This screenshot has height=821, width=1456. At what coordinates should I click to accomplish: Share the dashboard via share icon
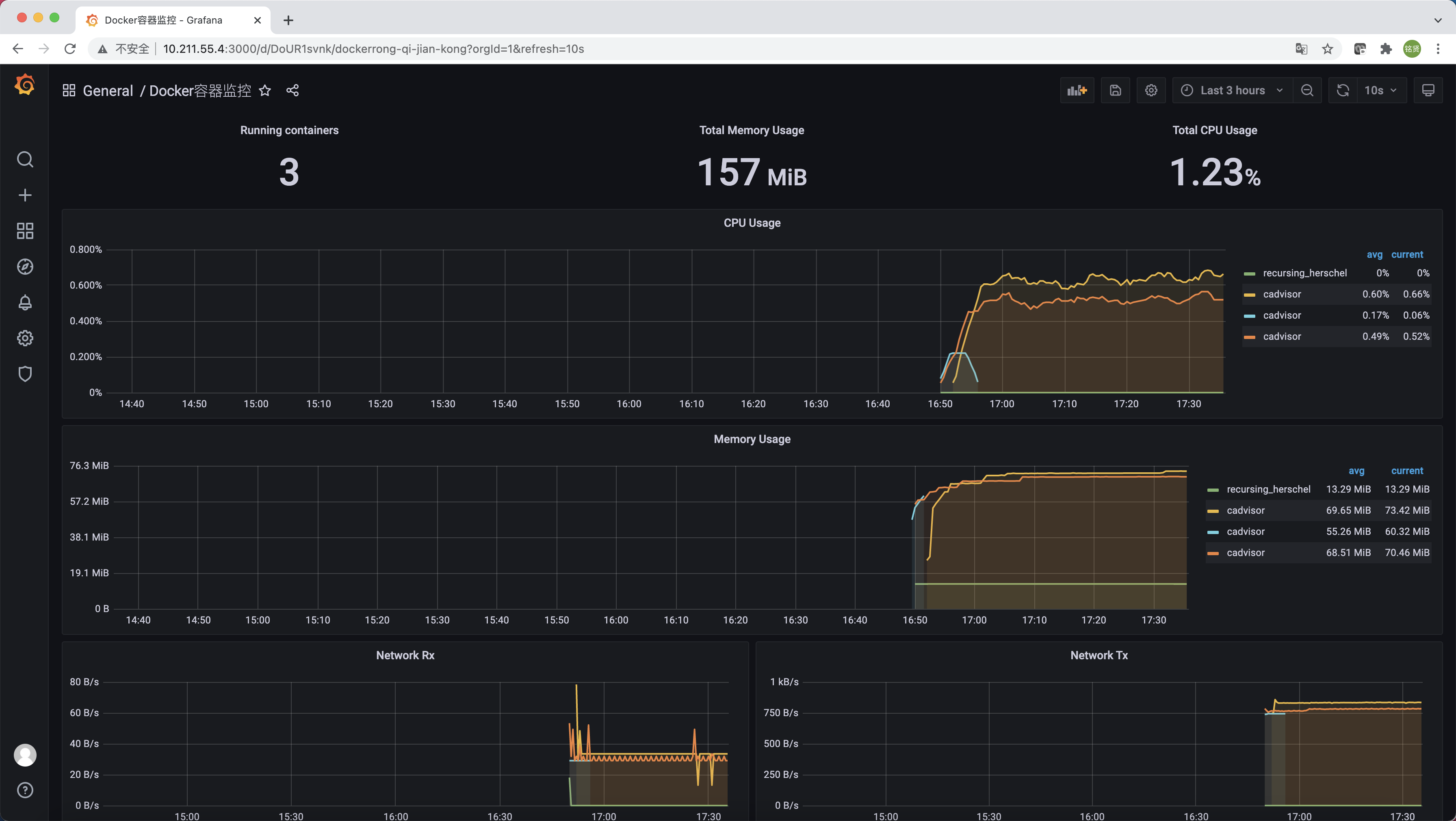[x=292, y=91]
